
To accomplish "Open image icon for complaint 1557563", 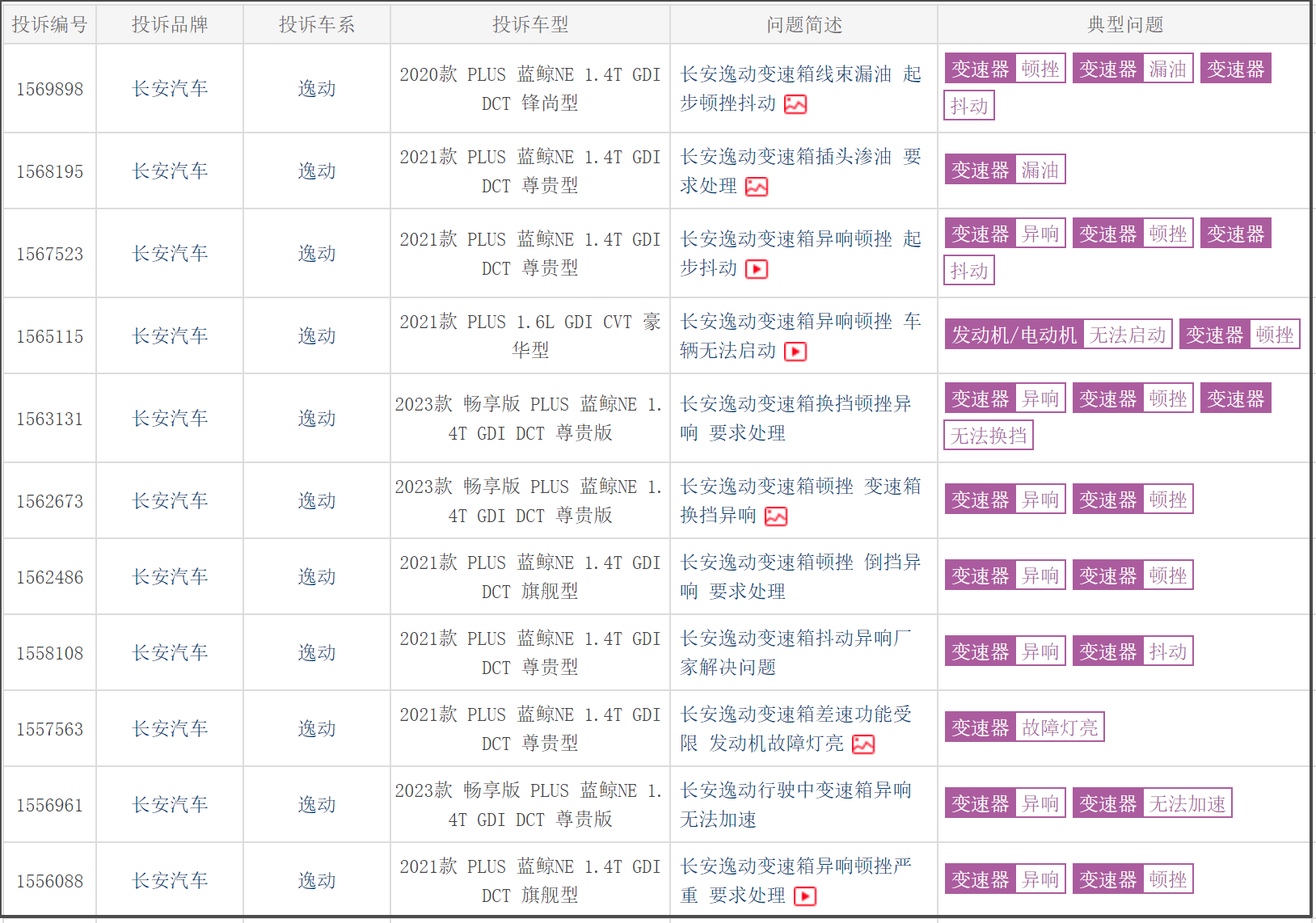I will pyautogui.click(x=863, y=744).
